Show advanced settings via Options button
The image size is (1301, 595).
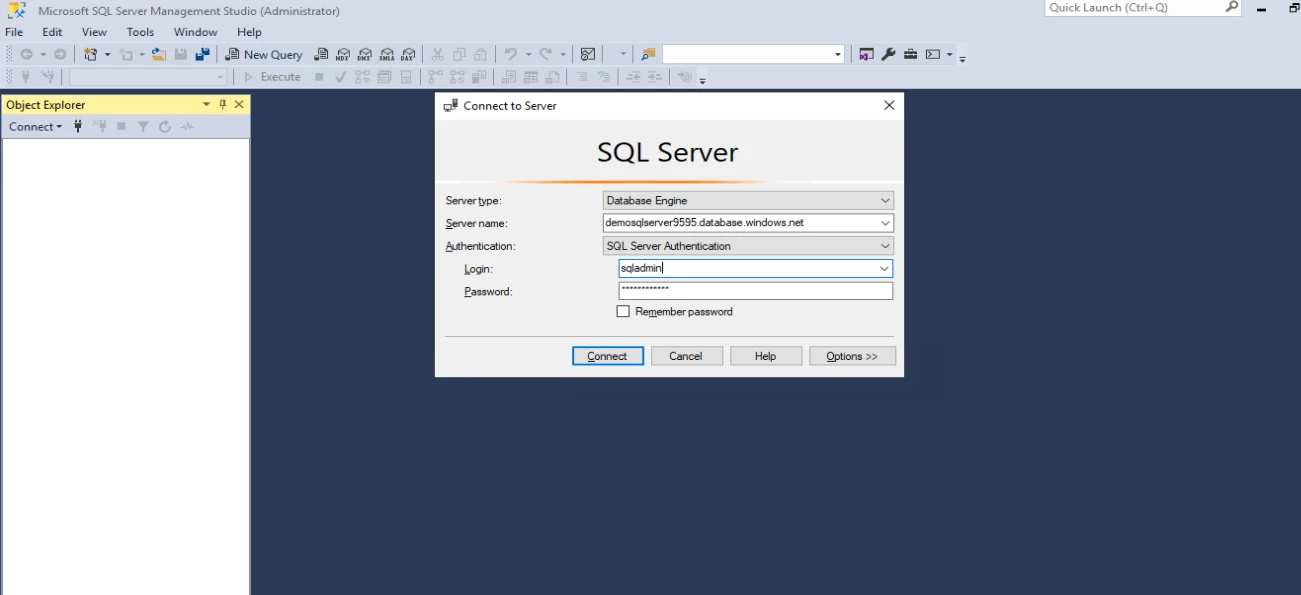tap(852, 355)
